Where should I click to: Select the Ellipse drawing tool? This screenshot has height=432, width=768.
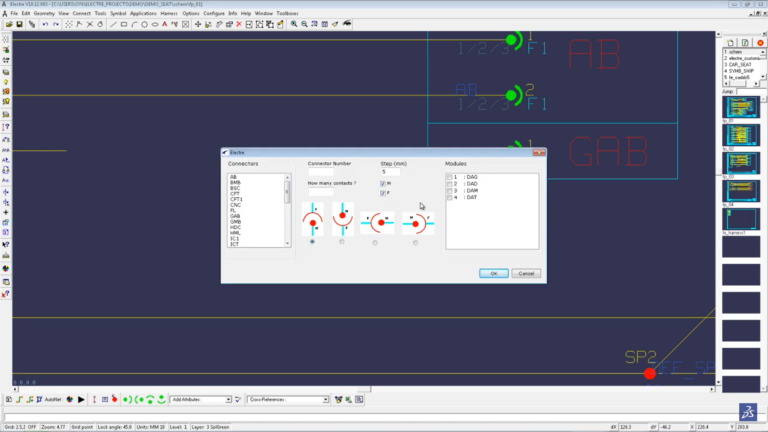[155, 24]
